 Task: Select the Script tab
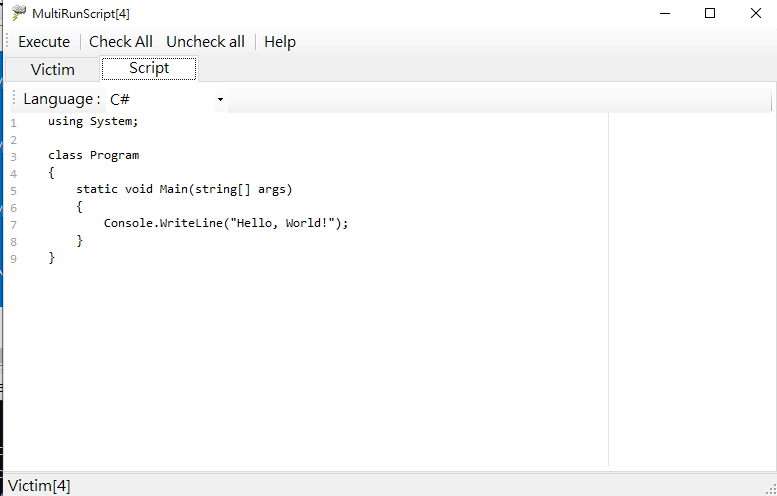[149, 68]
